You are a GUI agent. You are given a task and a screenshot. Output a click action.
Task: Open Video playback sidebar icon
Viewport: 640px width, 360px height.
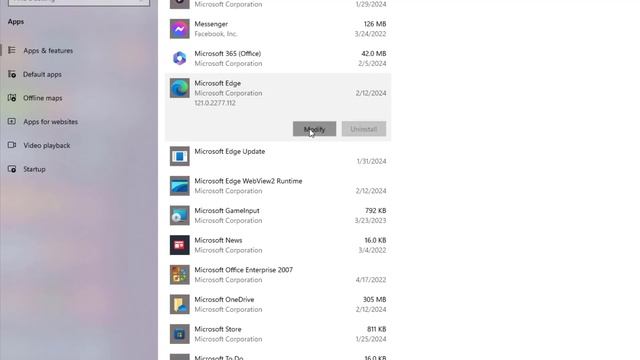click(12, 145)
